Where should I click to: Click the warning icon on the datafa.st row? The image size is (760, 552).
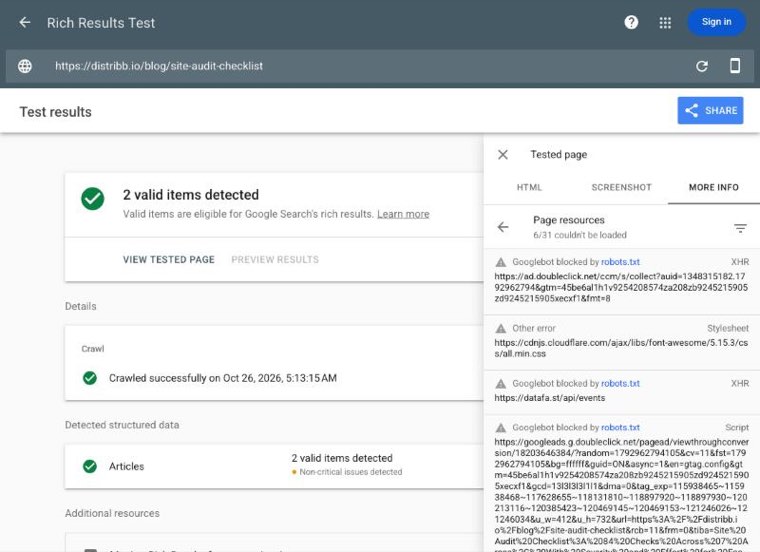pos(501,383)
